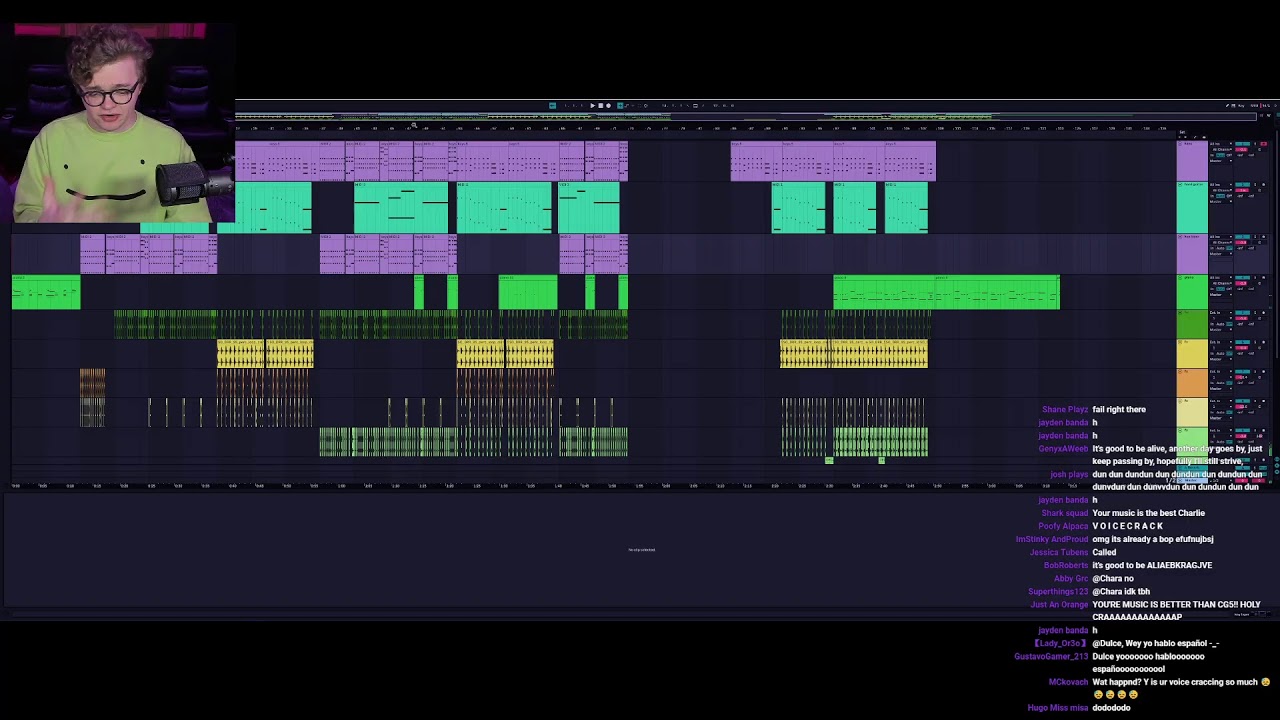Screen dimensions: 1280x720
Task: Select the leftmost green piano clip
Action: 46,292
